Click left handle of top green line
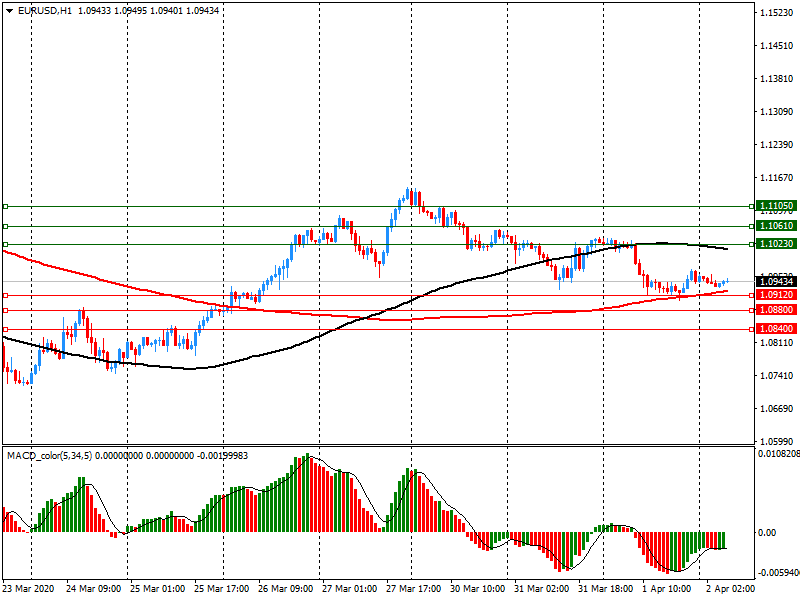The width and height of the screenshot is (800, 600). point(5,206)
